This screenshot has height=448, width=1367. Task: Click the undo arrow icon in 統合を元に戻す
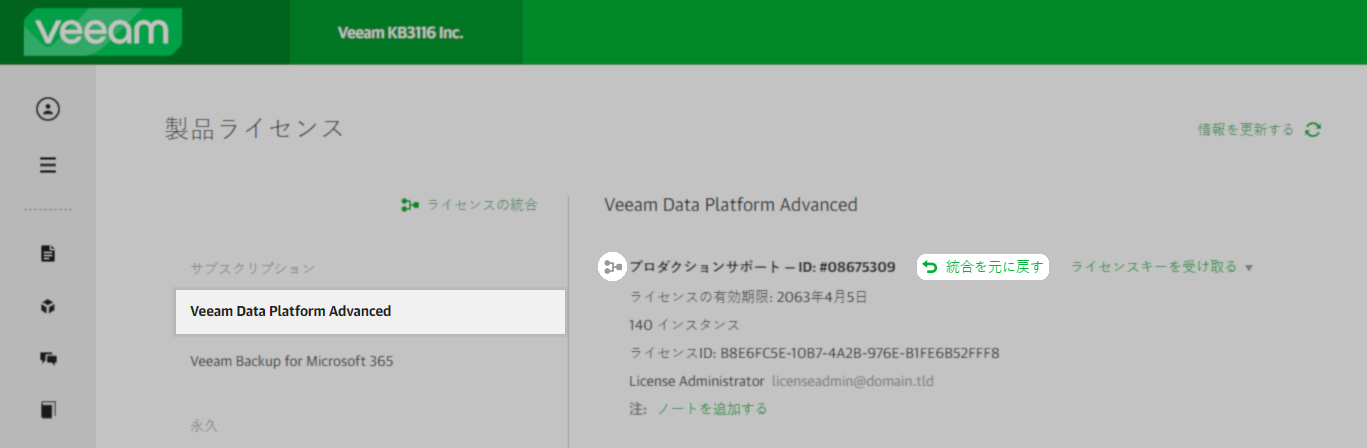(x=931, y=267)
